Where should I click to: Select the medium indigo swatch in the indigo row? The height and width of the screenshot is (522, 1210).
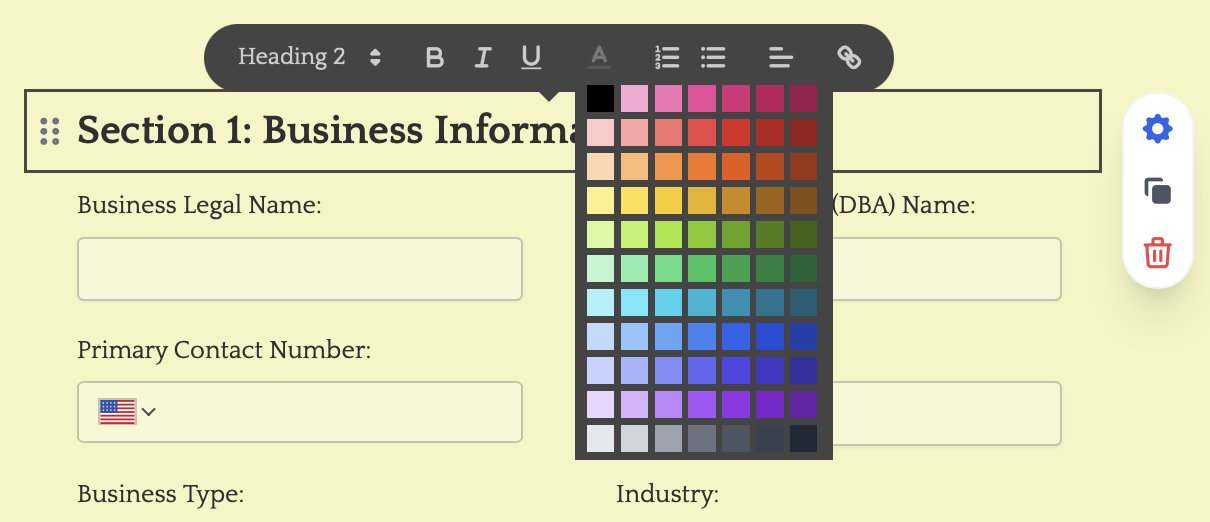[x=702, y=370]
